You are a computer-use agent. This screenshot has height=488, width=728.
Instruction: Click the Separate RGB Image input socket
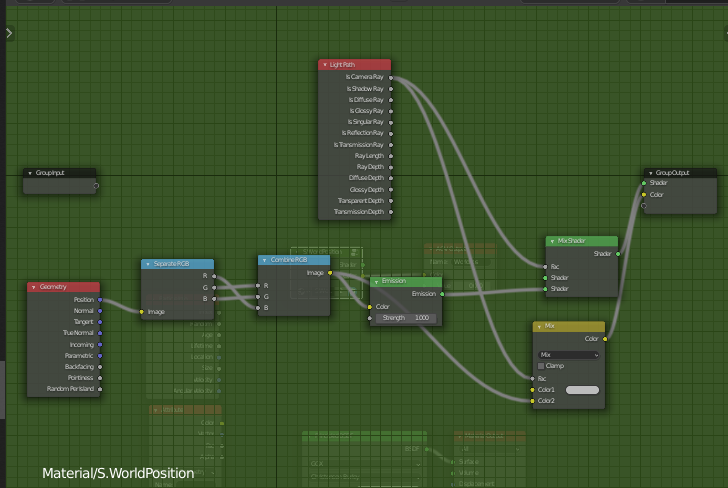[x=142, y=312]
